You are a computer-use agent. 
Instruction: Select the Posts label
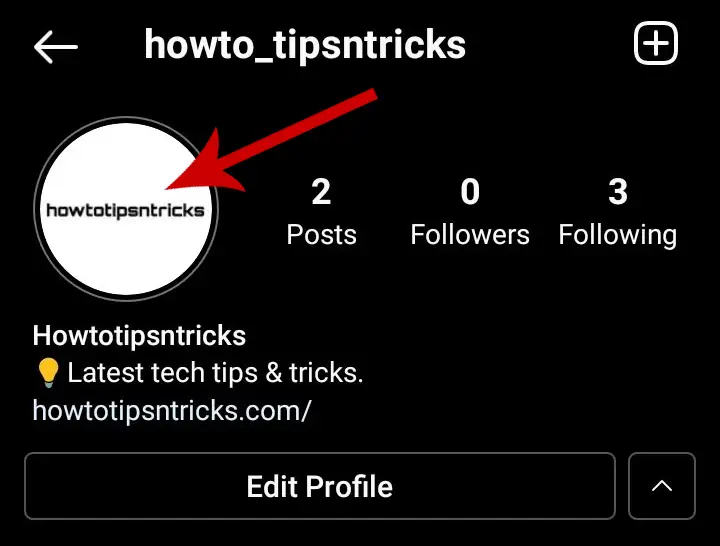[321, 235]
